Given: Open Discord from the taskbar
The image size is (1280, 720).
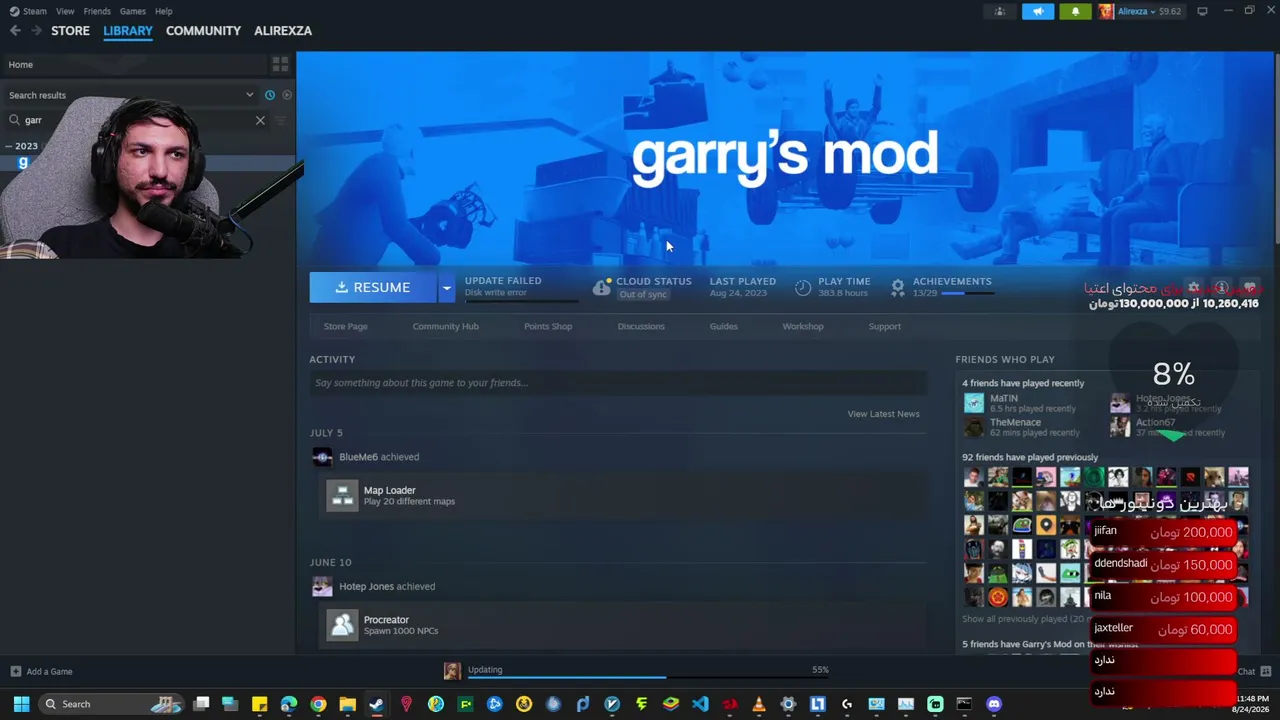Looking at the screenshot, I should (x=994, y=704).
